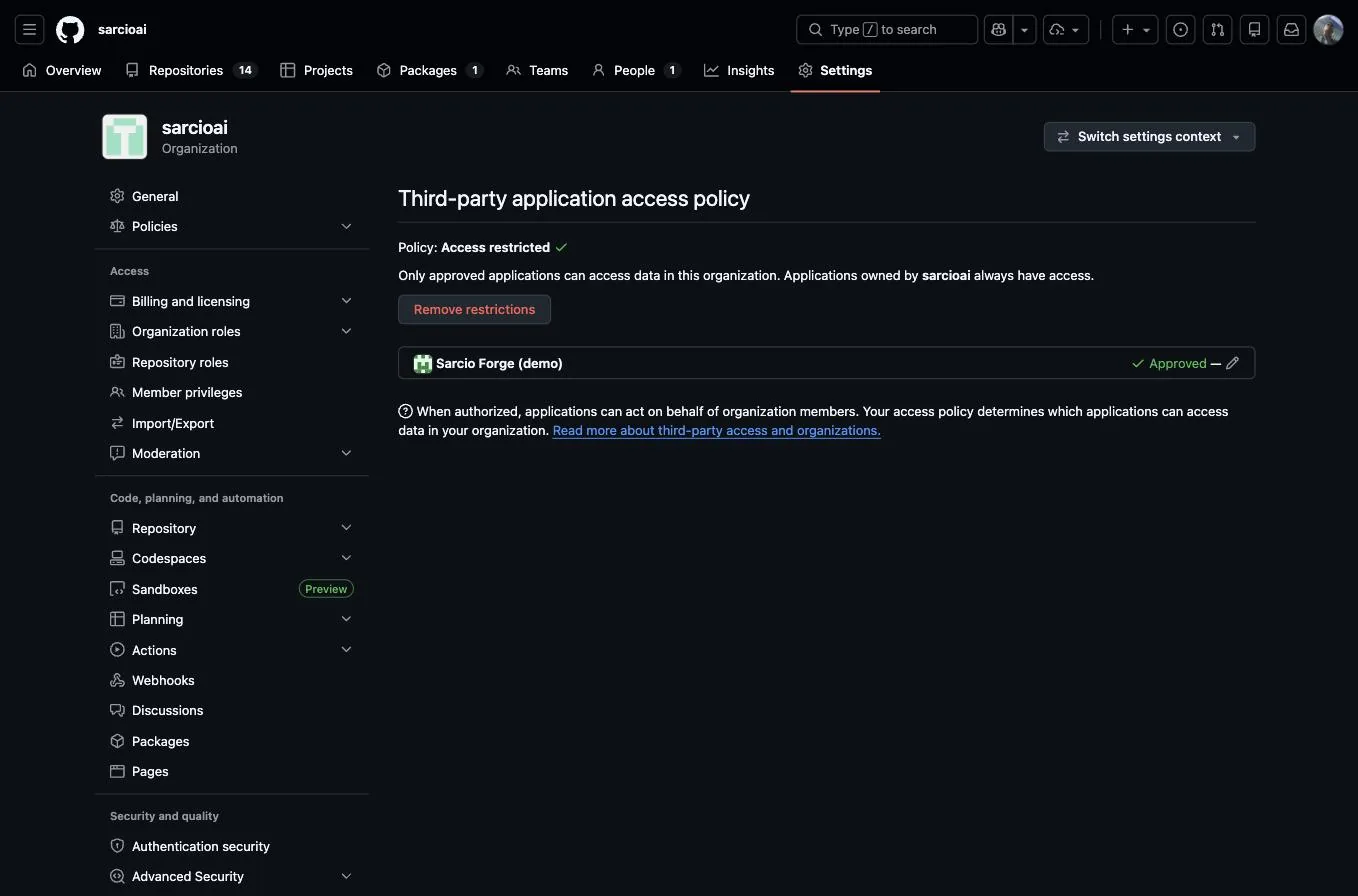The height and width of the screenshot is (896, 1358).
Task: Open the create new plus menu
Action: (1135, 30)
